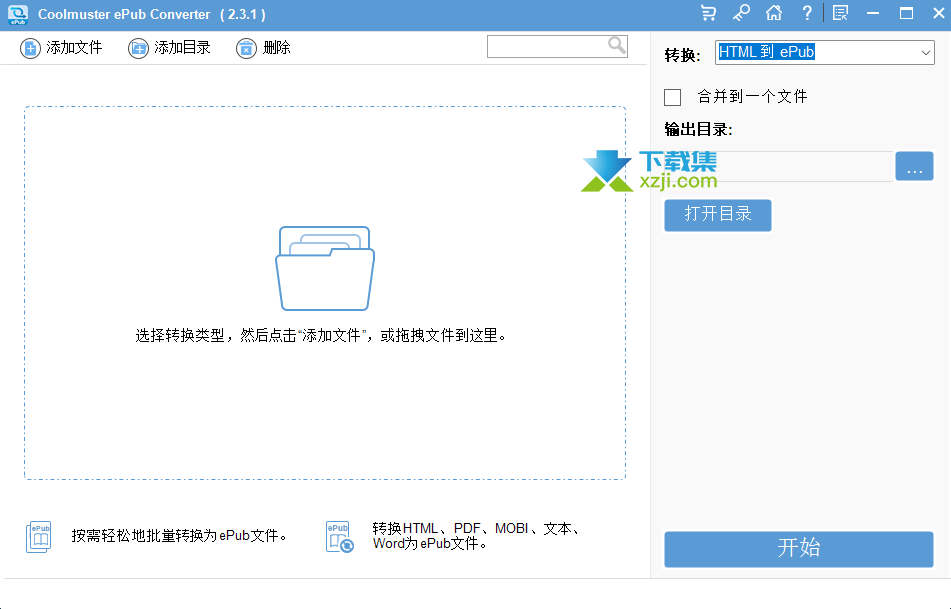Focus the file search box

click(546, 46)
